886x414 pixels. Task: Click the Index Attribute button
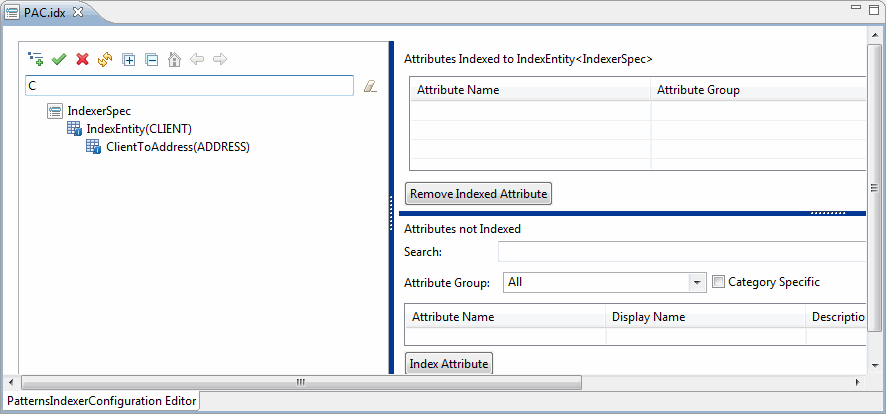tap(449, 364)
